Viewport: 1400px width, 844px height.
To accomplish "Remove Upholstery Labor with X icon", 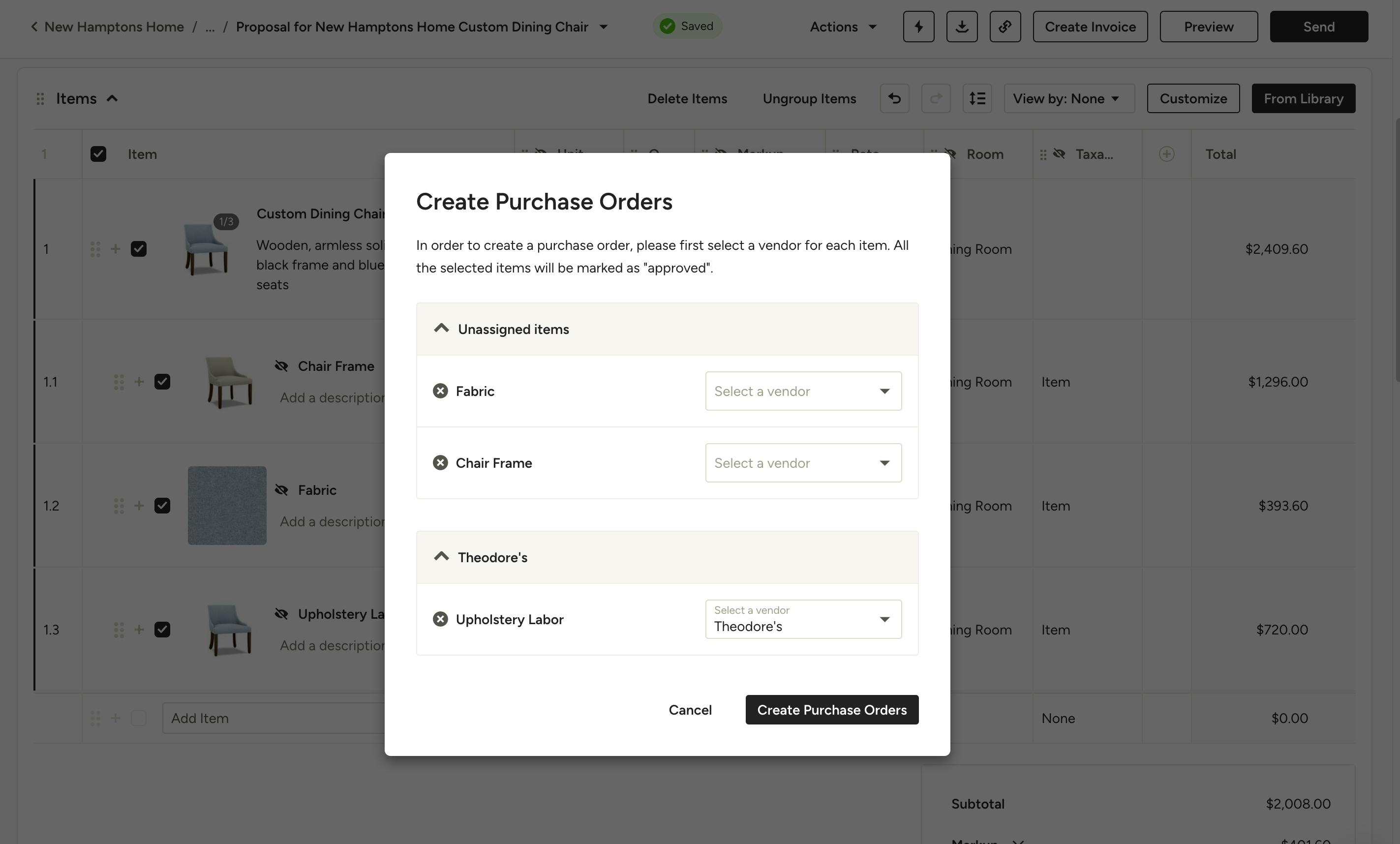I will point(440,619).
